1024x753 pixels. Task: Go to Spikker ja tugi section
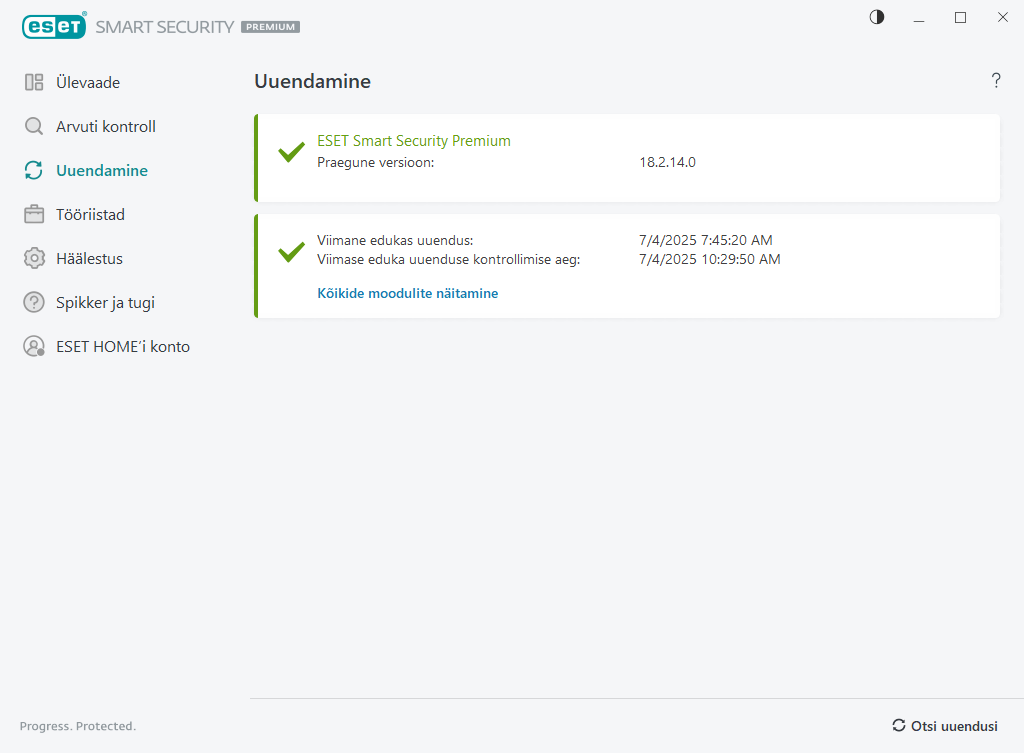105,303
